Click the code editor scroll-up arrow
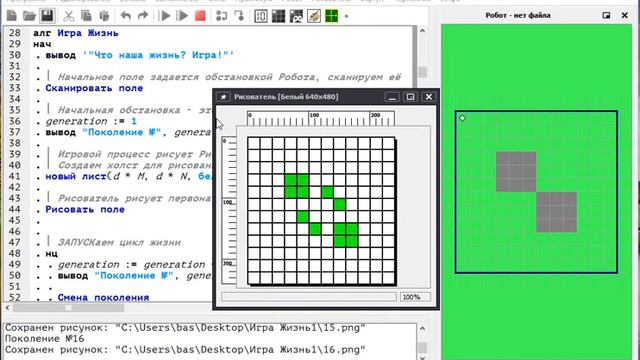640x360 pixels. (x=422, y=31)
